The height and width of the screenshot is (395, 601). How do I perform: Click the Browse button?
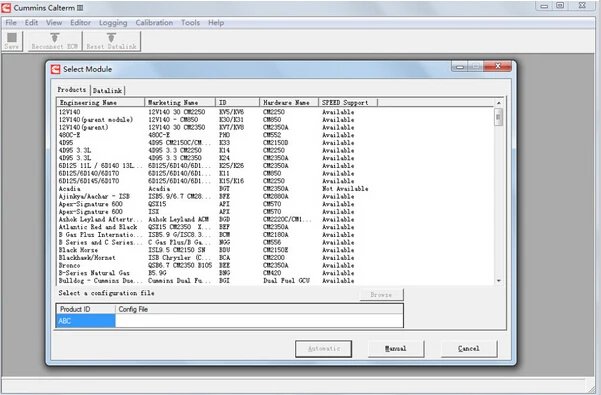coord(381,295)
